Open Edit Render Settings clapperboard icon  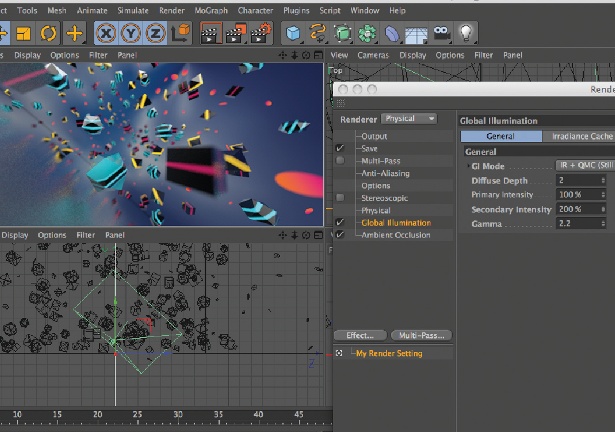(262, 33)
